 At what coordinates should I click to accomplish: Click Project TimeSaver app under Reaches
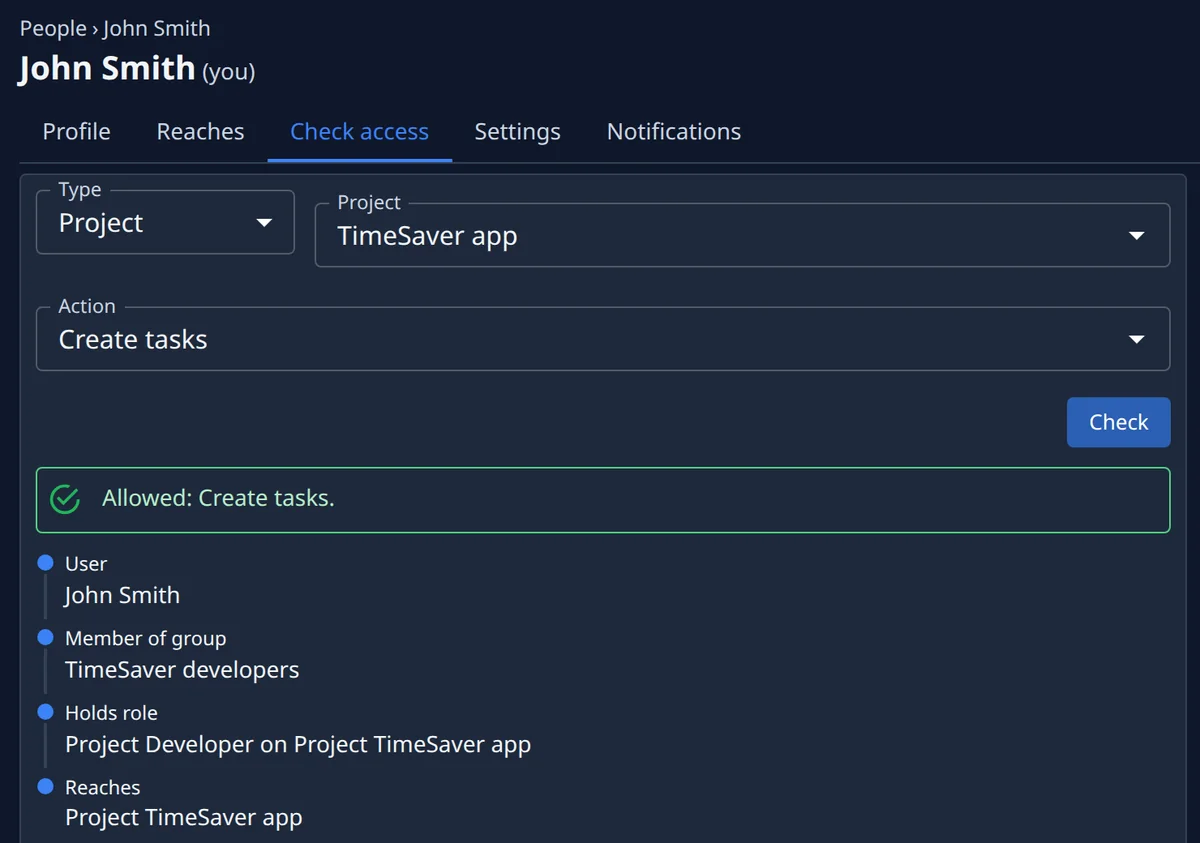coord(183,818)
